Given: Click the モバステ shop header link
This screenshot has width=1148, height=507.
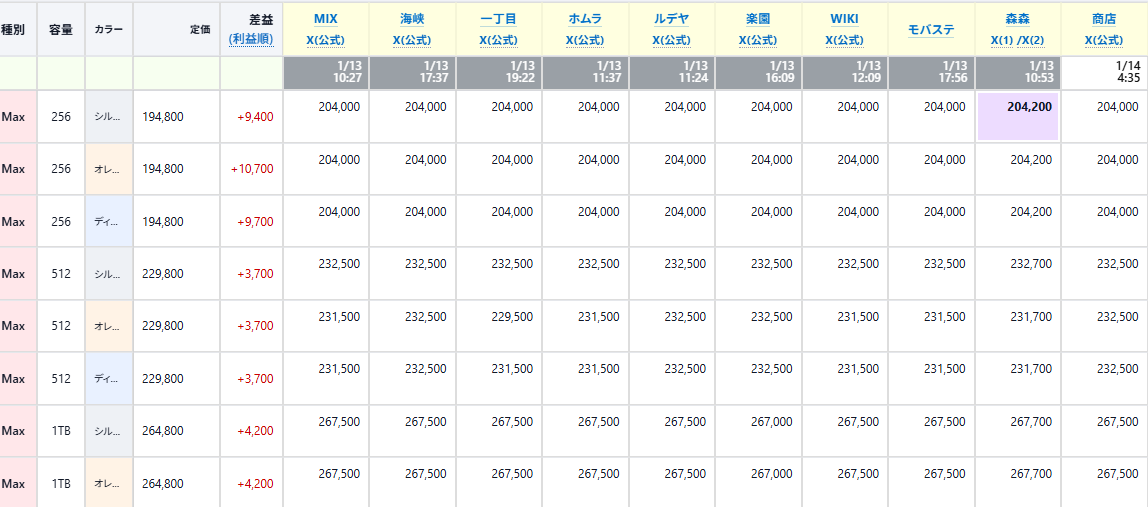Looking at the screenshot, I should (931, 29).
